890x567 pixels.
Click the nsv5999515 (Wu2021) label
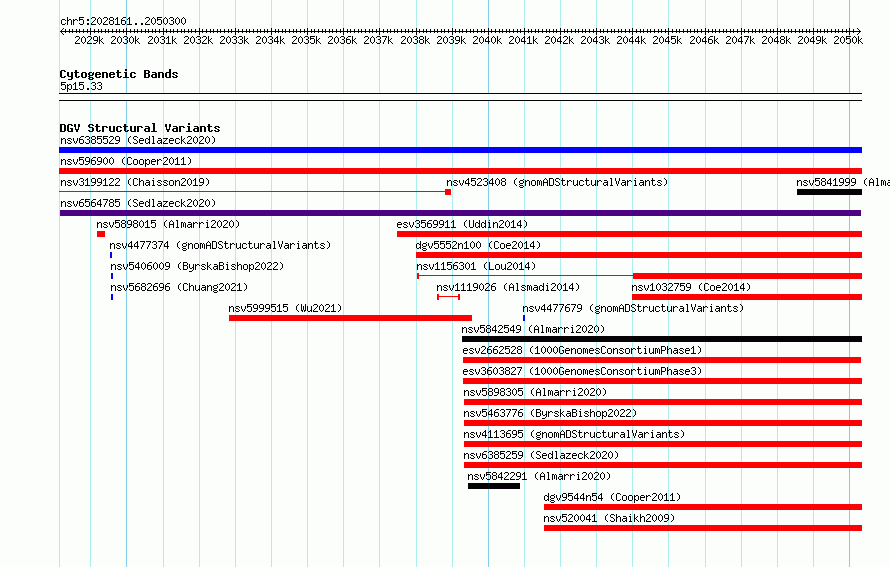[286, 308]
